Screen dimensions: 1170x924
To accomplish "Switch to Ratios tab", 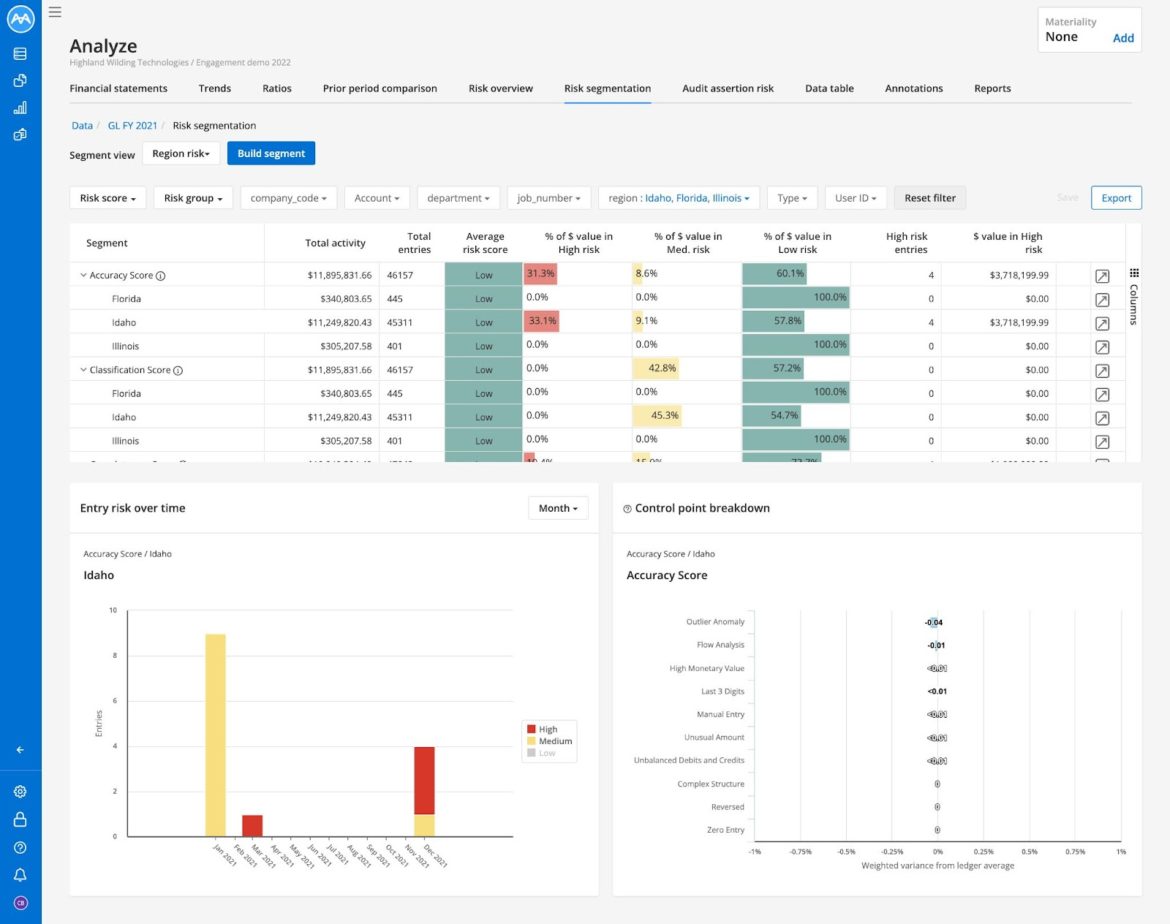I will coord(277,88).
